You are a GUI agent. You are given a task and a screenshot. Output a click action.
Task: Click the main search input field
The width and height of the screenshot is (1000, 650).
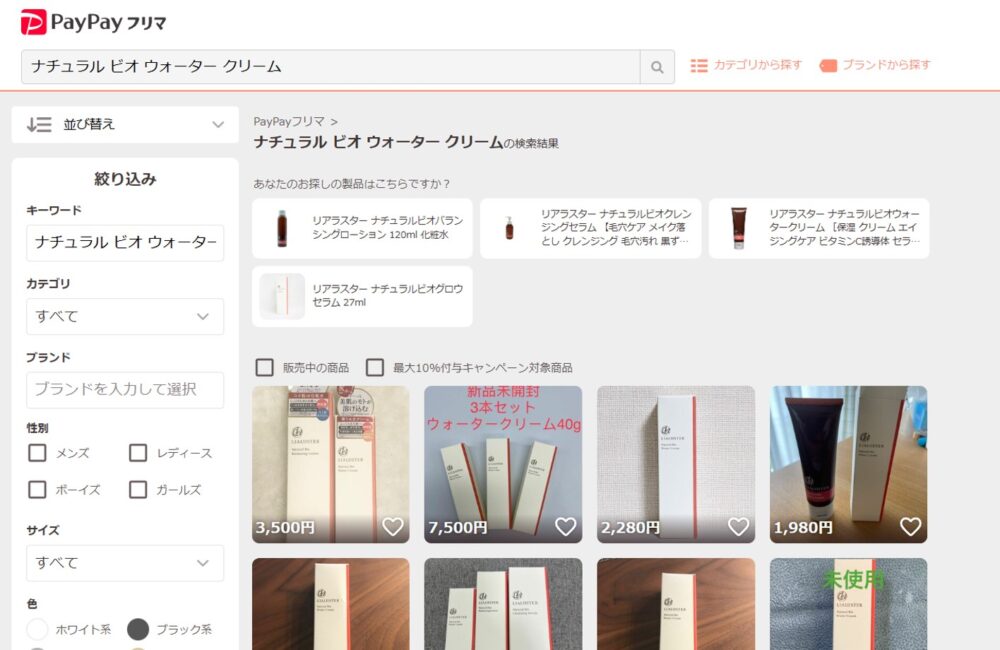click(x=330, y=67)
